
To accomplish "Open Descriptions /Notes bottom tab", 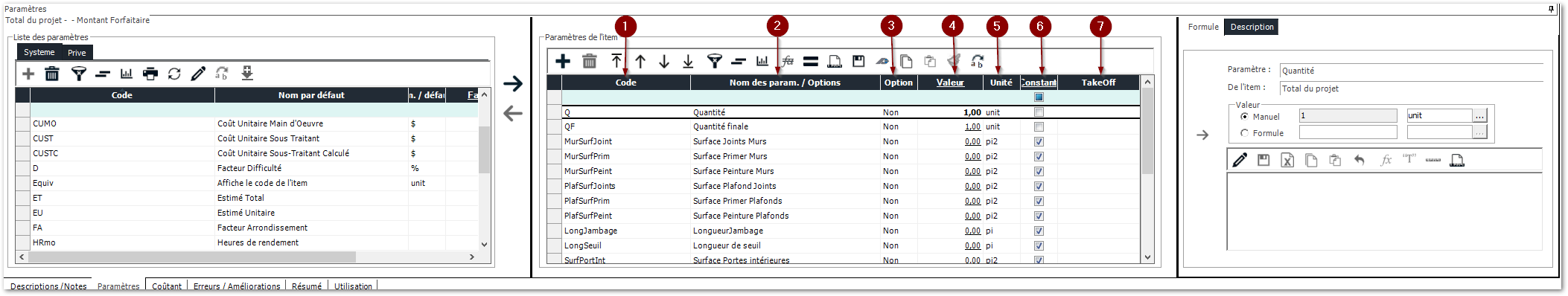I will coord(48,286).
